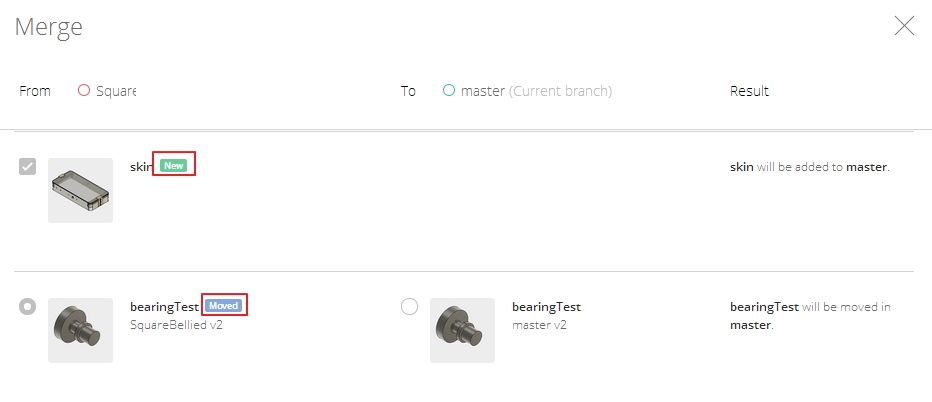Screen dimensions: 932x402
Task: Toggle the skin item checkbox
Action: (28, 166)
